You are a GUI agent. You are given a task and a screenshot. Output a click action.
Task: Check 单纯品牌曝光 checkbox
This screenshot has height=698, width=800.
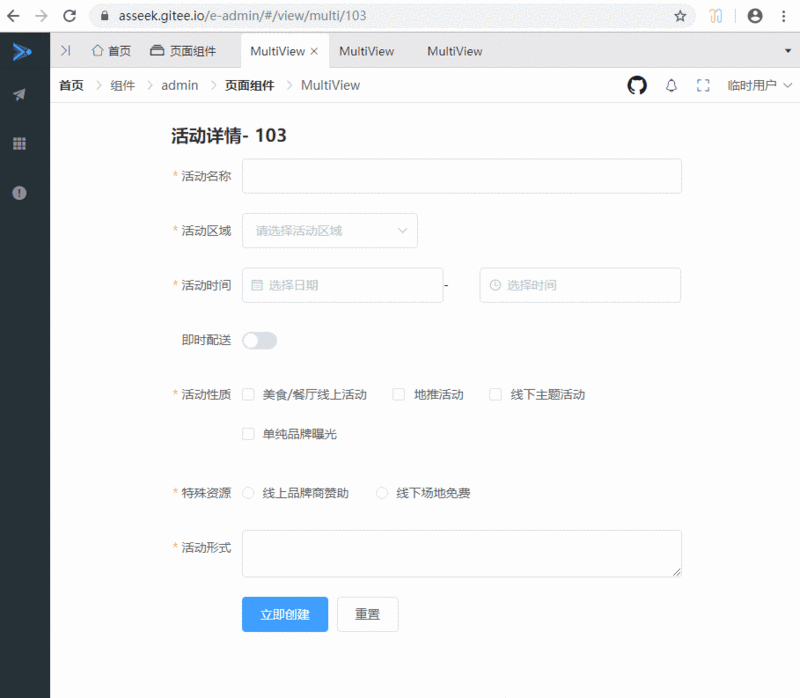tap(248, 434)
